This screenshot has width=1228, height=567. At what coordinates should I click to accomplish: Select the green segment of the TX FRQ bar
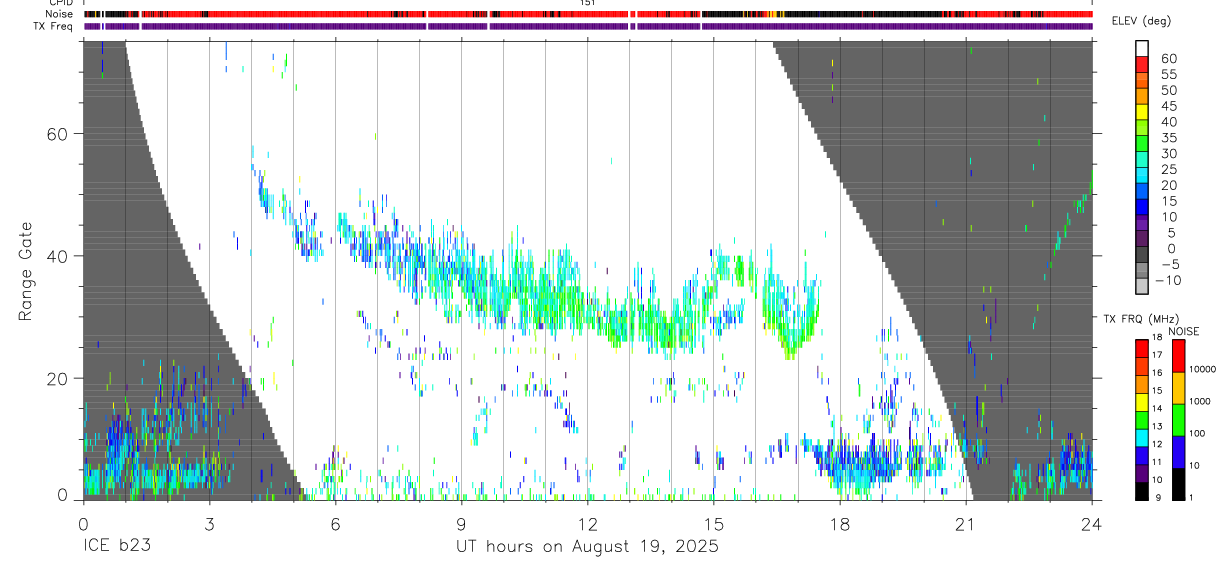[1142, 420]
